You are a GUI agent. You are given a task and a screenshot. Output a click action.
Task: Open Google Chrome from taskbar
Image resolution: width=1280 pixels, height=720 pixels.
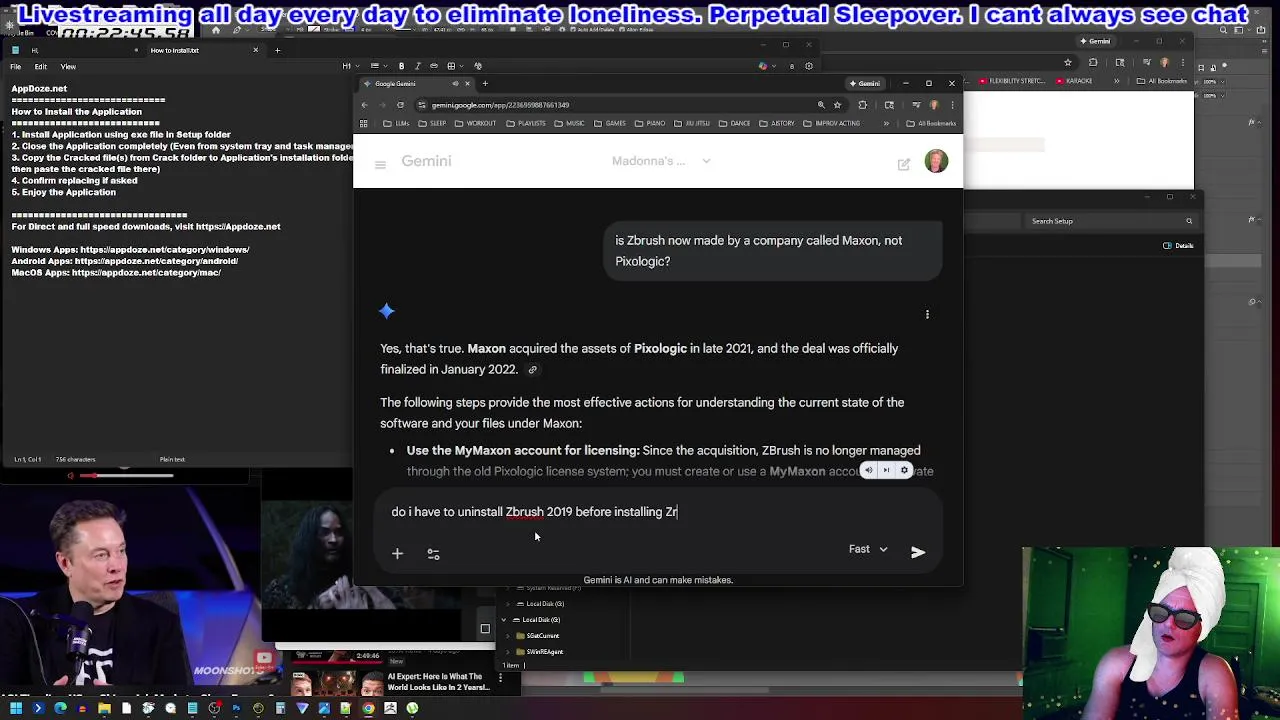click(x=368, y=708)
